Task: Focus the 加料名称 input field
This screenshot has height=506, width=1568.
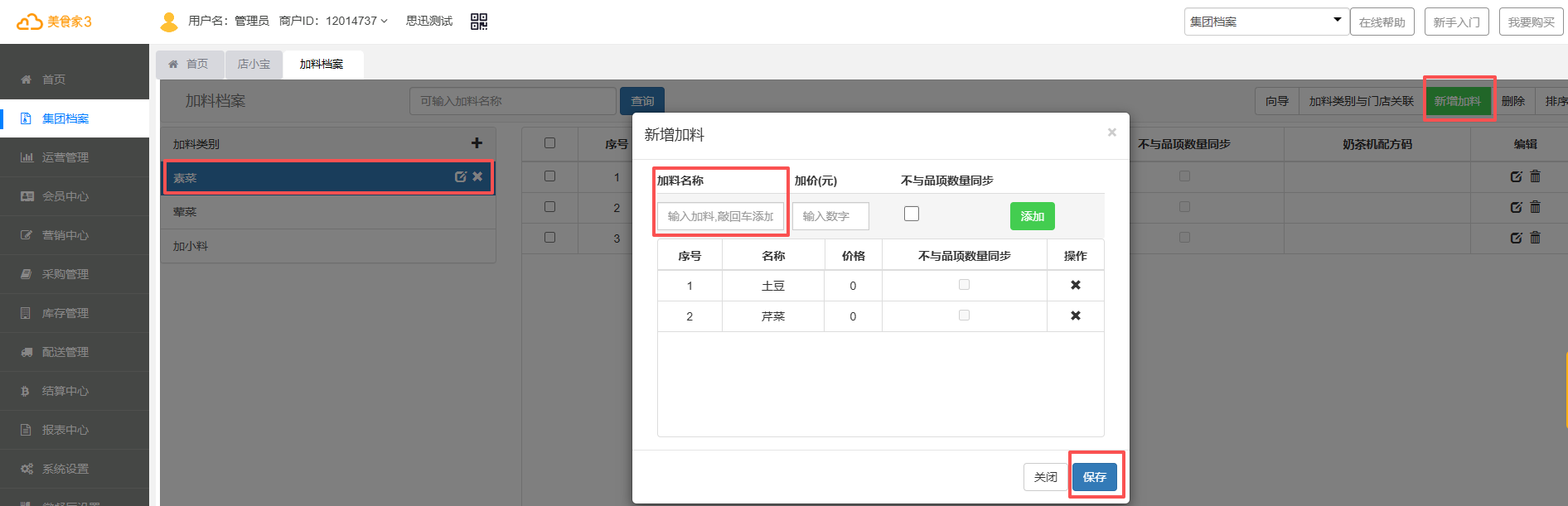Action: tap(720, 216)
